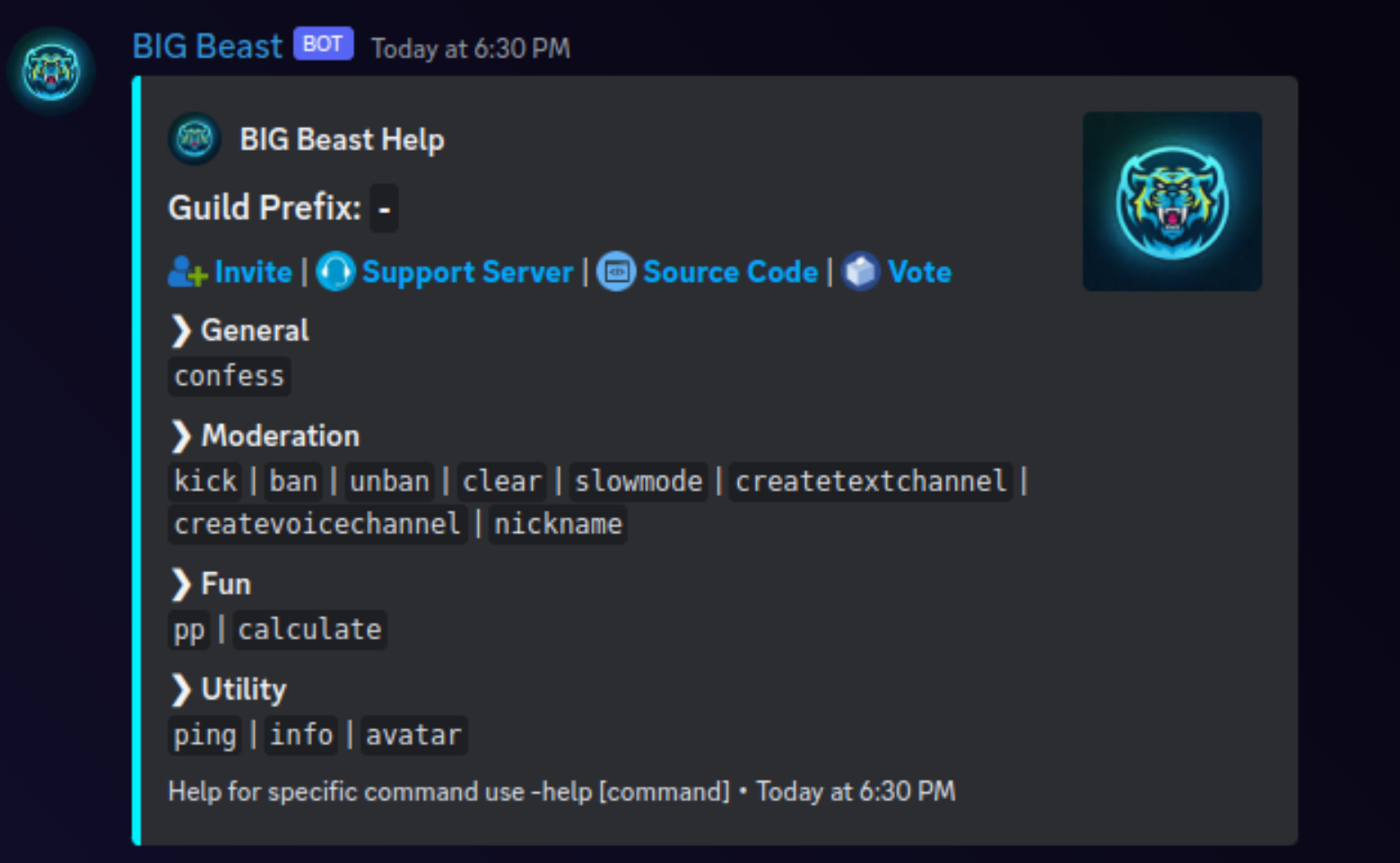The height and width of the screenshot is (863, 1400).
Task: Click the message timestamp Today at 6:30 PM
Action: tap(471, 48)
